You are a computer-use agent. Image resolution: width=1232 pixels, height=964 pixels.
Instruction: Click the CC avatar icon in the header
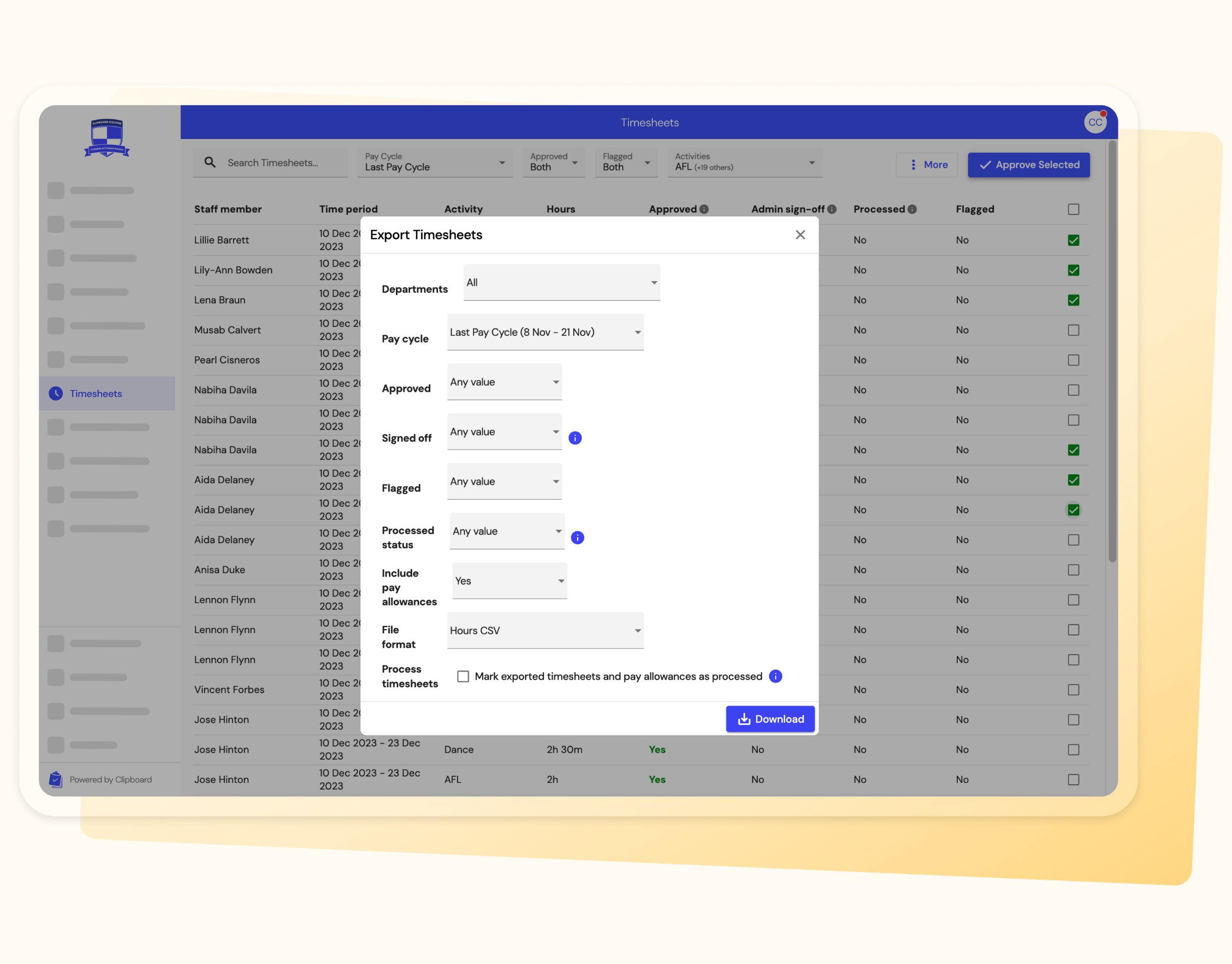tap(1095, 122)
